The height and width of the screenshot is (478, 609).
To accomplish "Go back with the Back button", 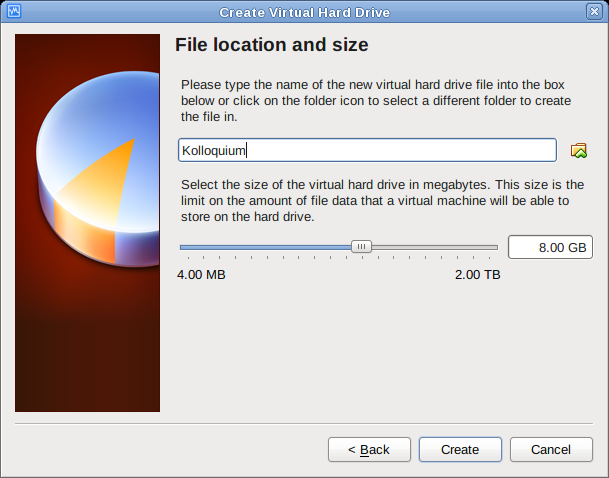I will [x=369, y=450].
